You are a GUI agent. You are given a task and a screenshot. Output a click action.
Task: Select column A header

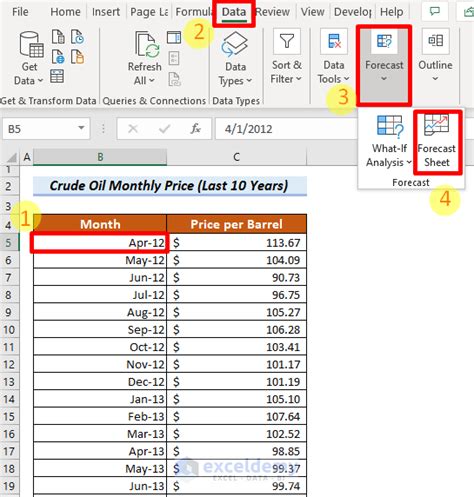(x=27, y=157)
